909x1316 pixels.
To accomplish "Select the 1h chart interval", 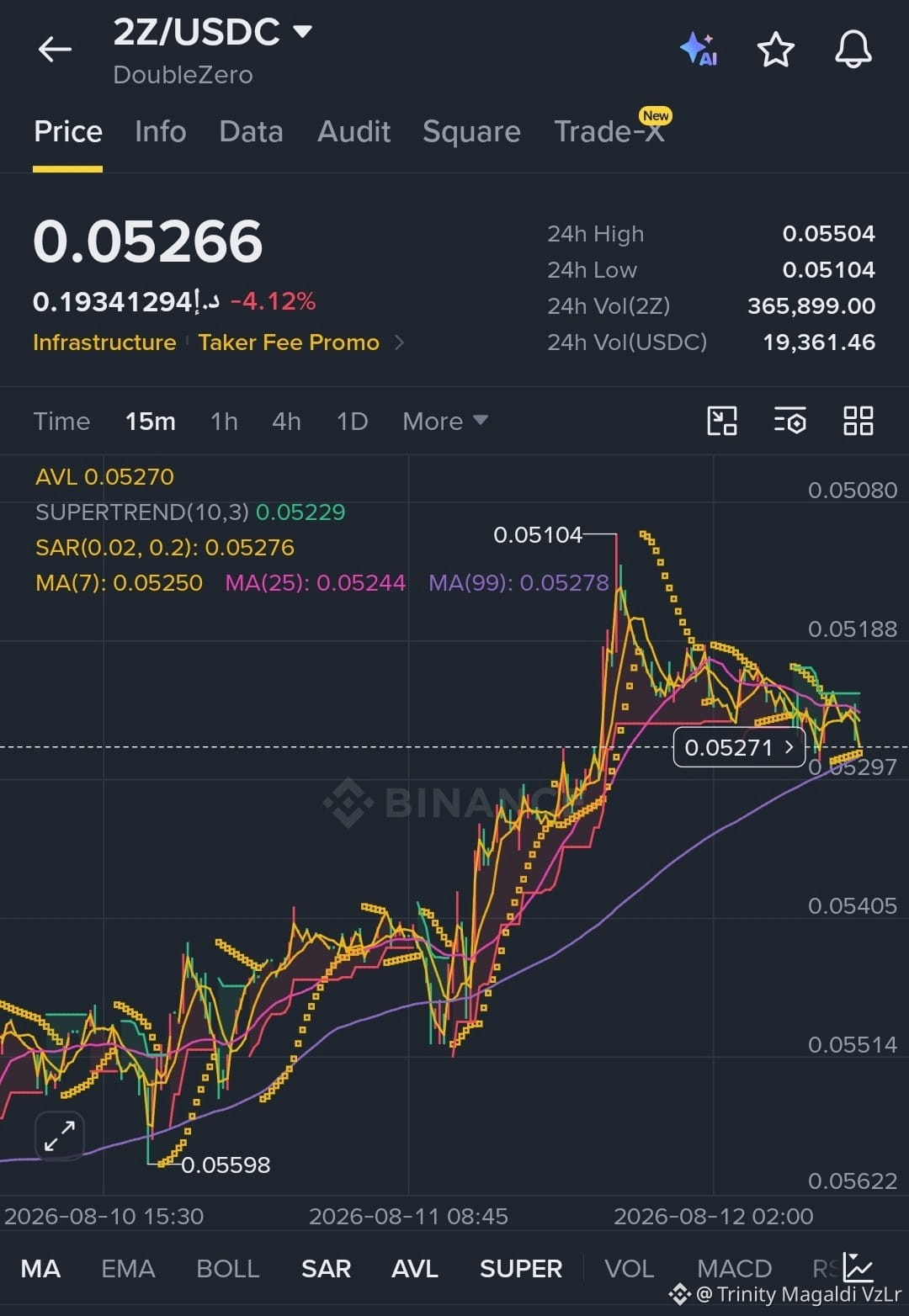I will coord(224,421).
